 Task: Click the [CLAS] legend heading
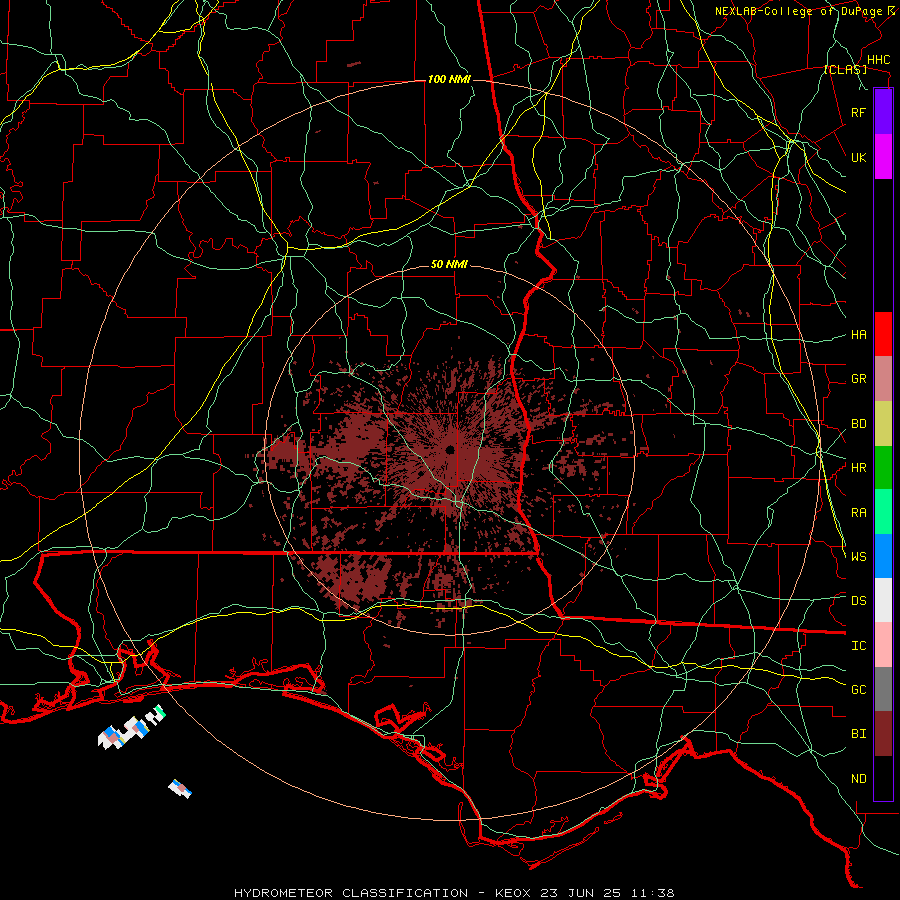(845, 70)
